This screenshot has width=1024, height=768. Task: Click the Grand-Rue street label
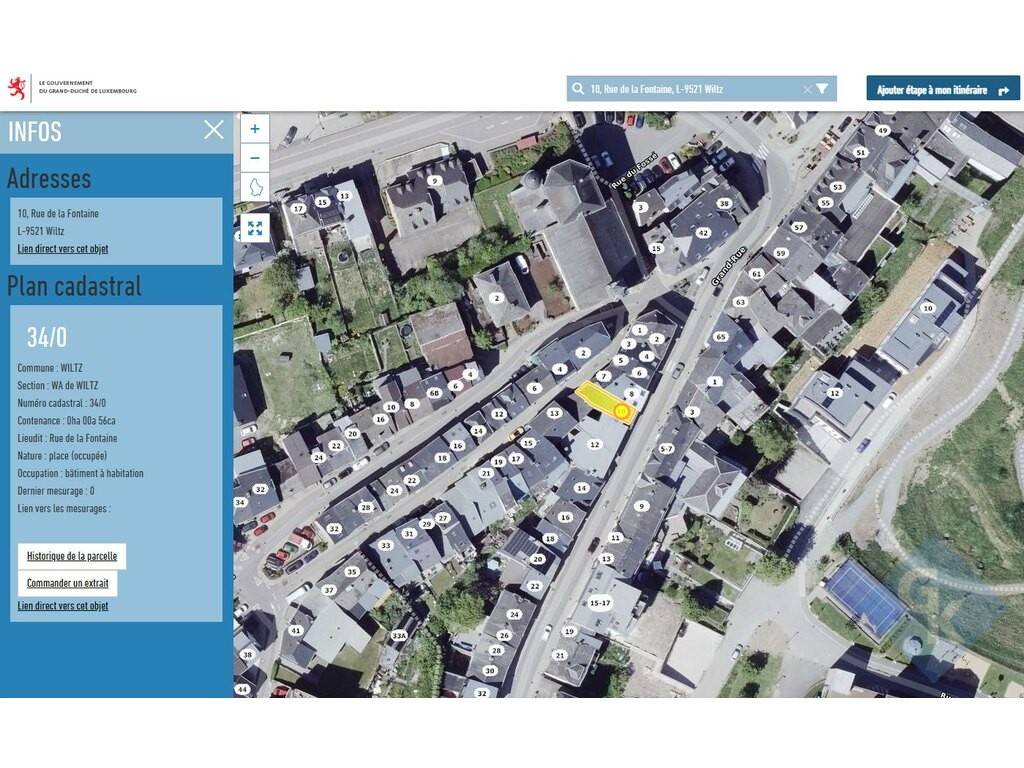point(728,268)
